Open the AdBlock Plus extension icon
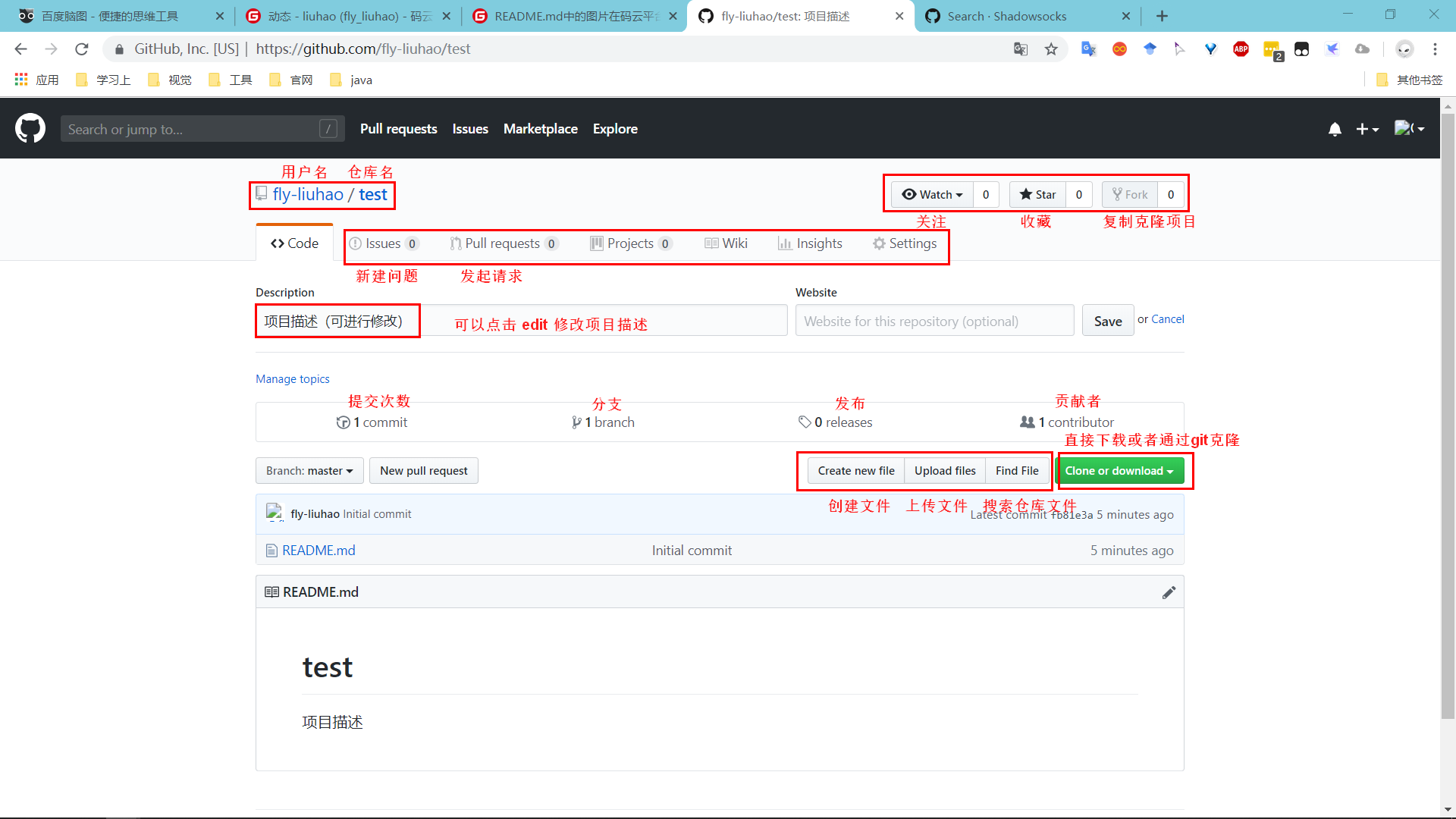Image resolution: width=1456 pixels, height=819 pixels. pos(1241,49)
